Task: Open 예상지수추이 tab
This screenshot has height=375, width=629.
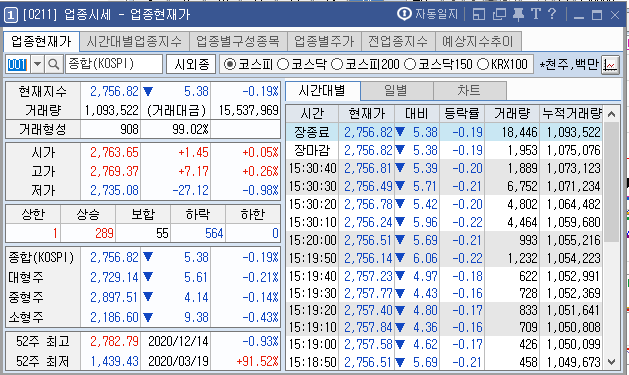Action: (x=478, y=41)
